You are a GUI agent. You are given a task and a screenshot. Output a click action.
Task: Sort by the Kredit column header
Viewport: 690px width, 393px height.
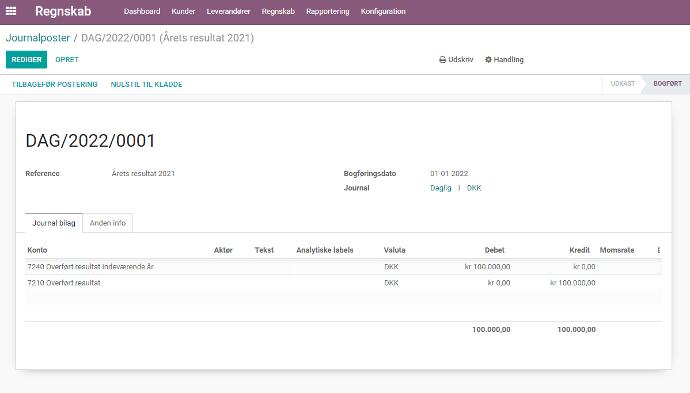pos(579,250)
